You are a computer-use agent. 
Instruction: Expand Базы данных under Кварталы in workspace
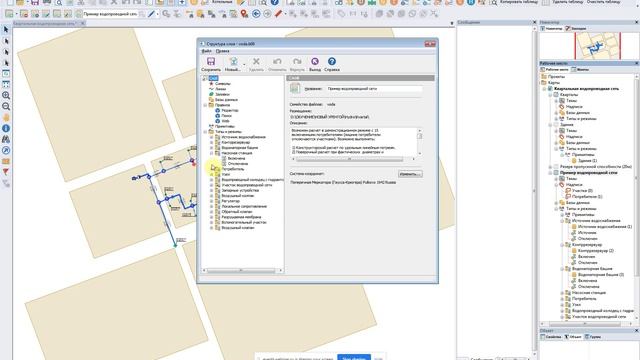coord(556,113)
